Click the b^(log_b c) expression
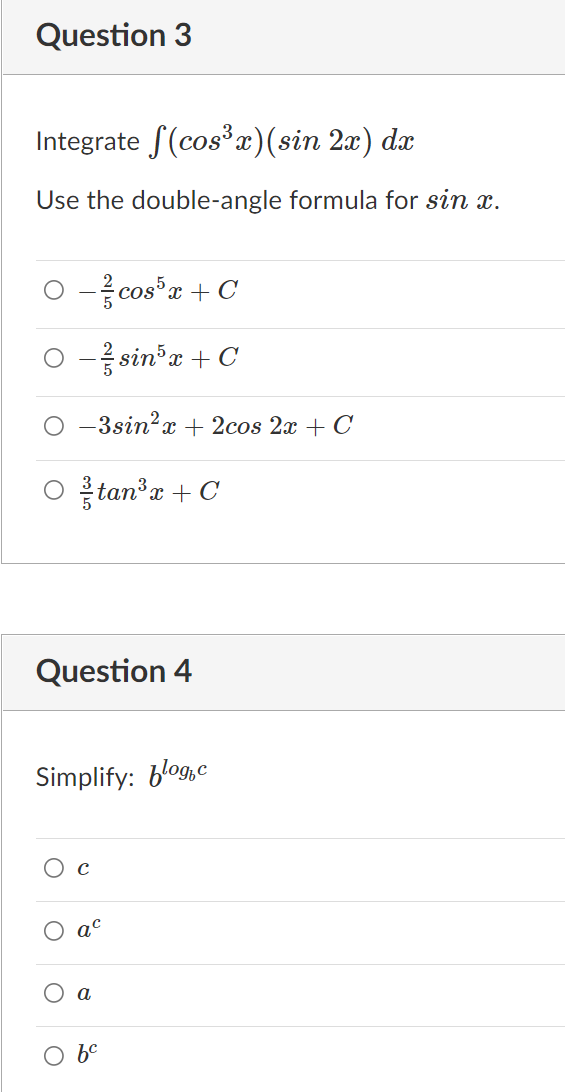This screenshot has height=1092, width=565. point(178,774)
